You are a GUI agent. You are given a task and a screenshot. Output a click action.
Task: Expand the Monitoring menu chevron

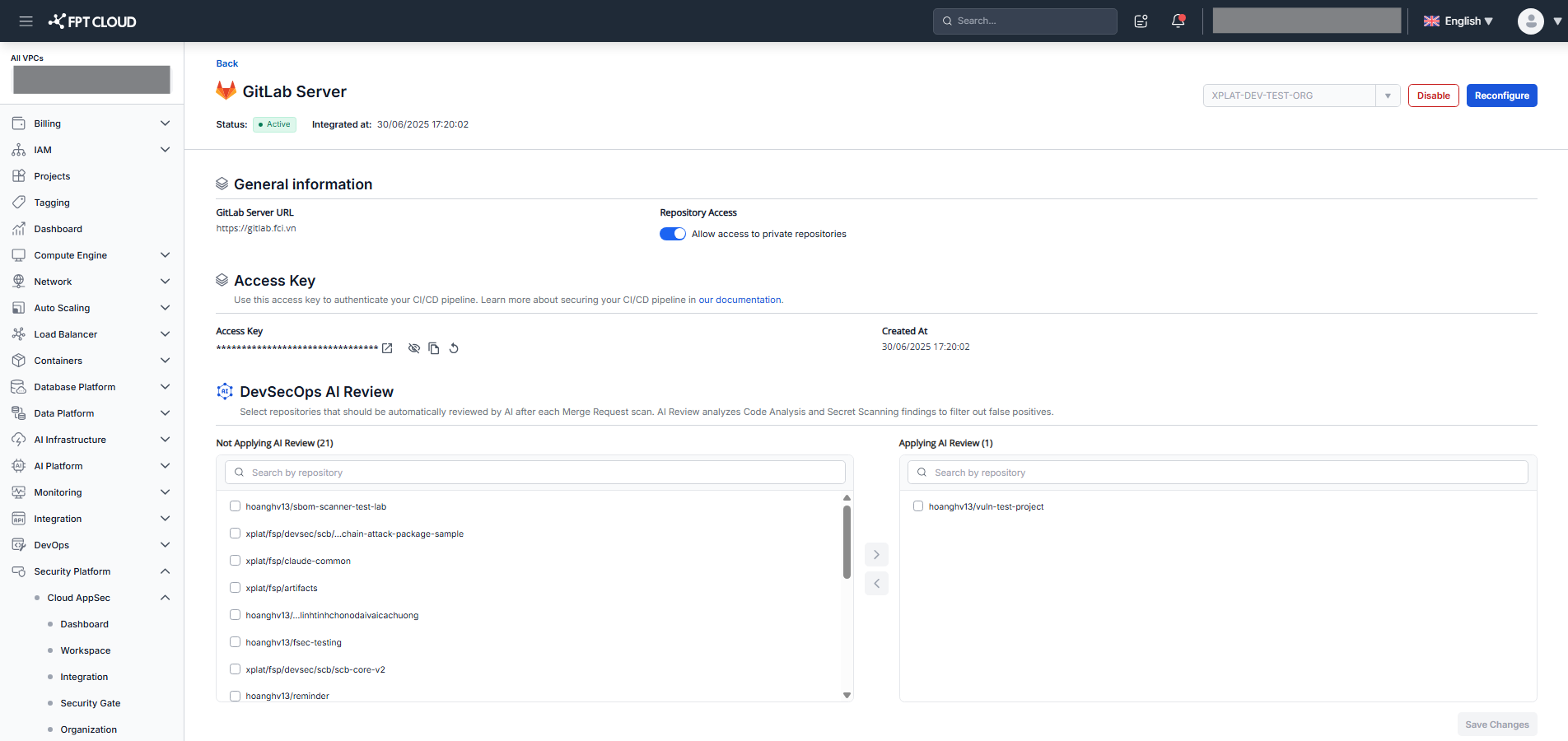point(165,492)
